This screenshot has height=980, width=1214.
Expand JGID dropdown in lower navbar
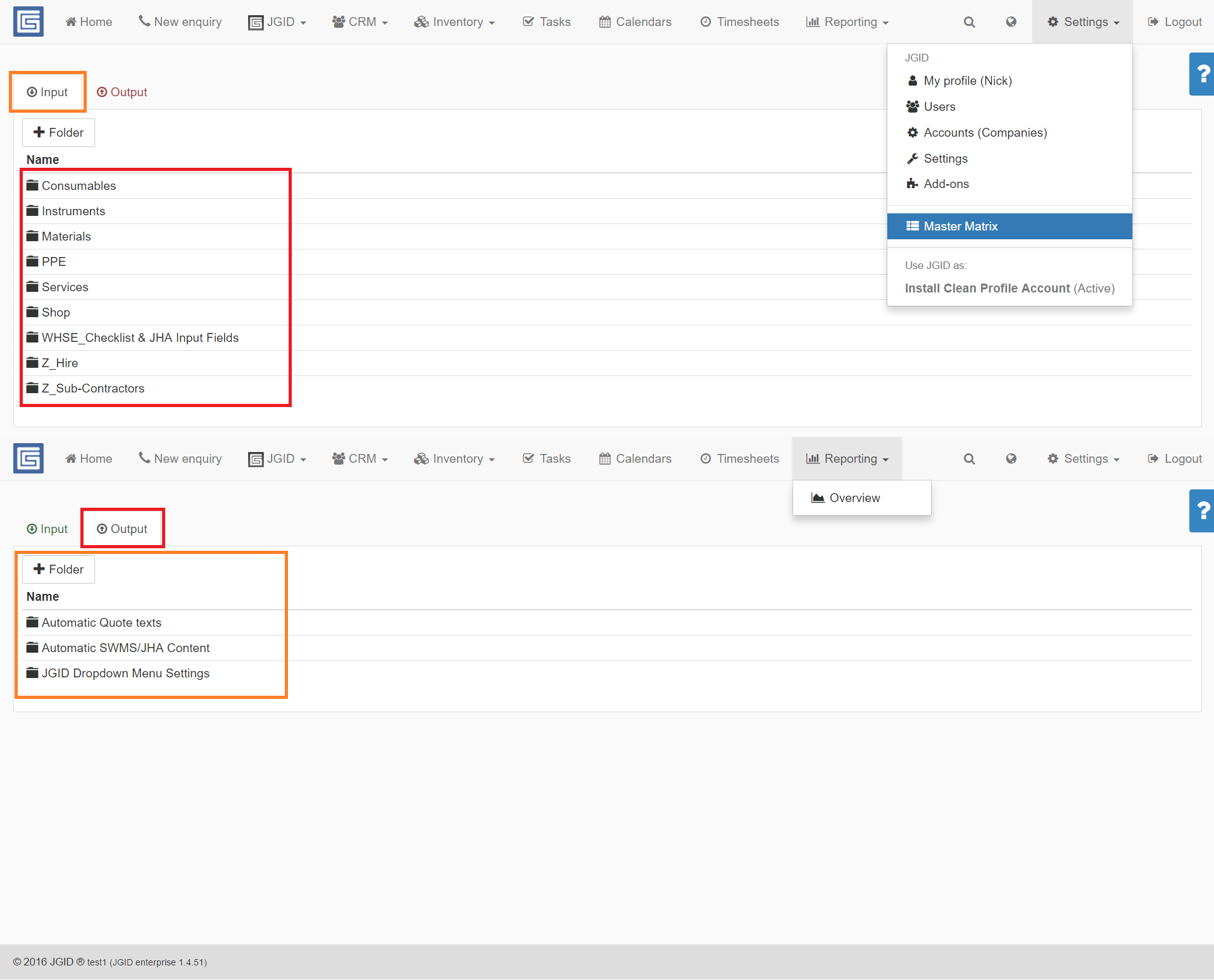[277, 458]
